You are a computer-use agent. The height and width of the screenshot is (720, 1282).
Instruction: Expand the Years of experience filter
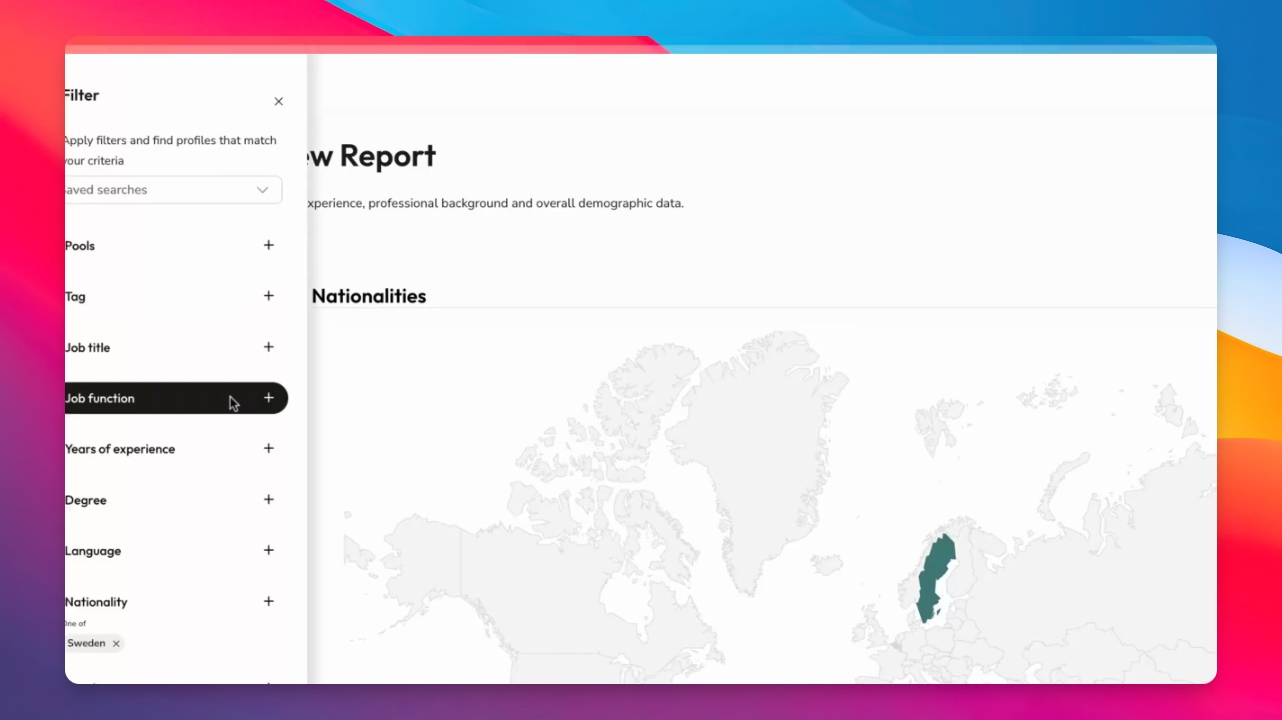click(x=268, y=449)
